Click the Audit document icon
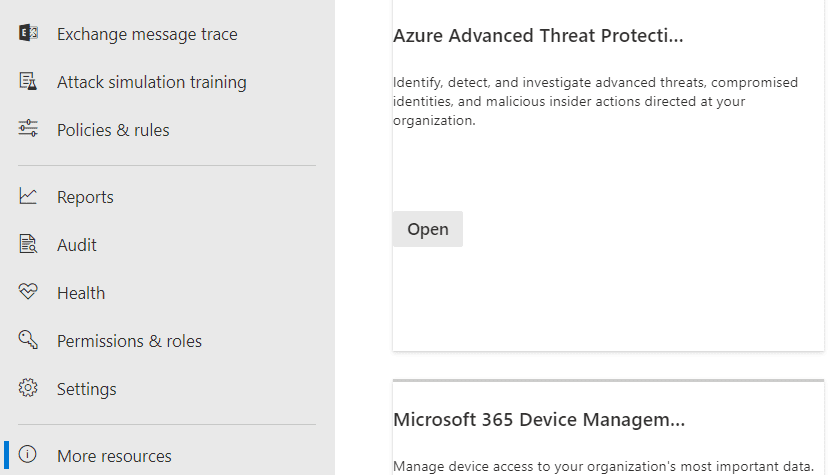 pyautogui.click(x=28, y=245)
